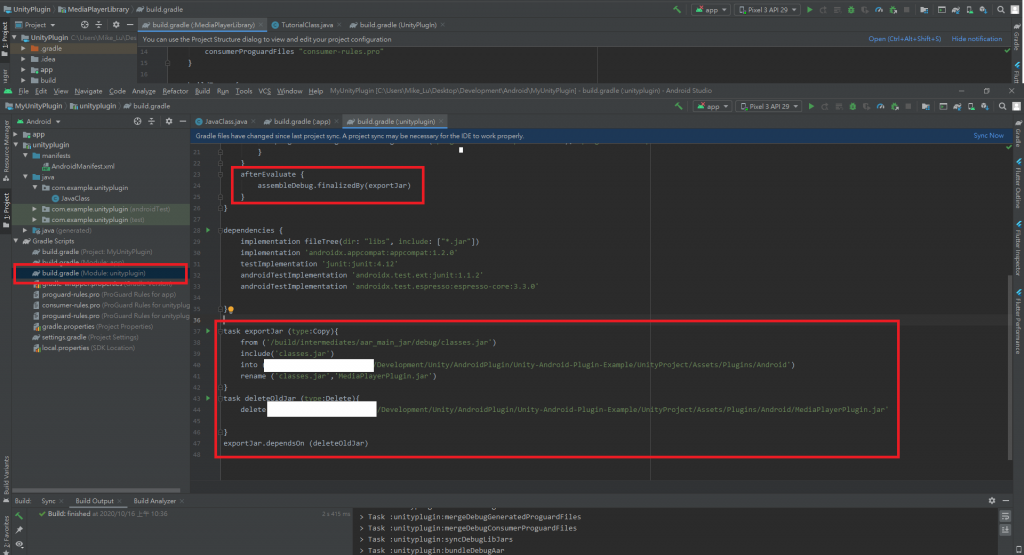The height and width of the screenshot is (555, 1024).
Task: Open the Android view selector dropdown
Action: pos(39,121)
